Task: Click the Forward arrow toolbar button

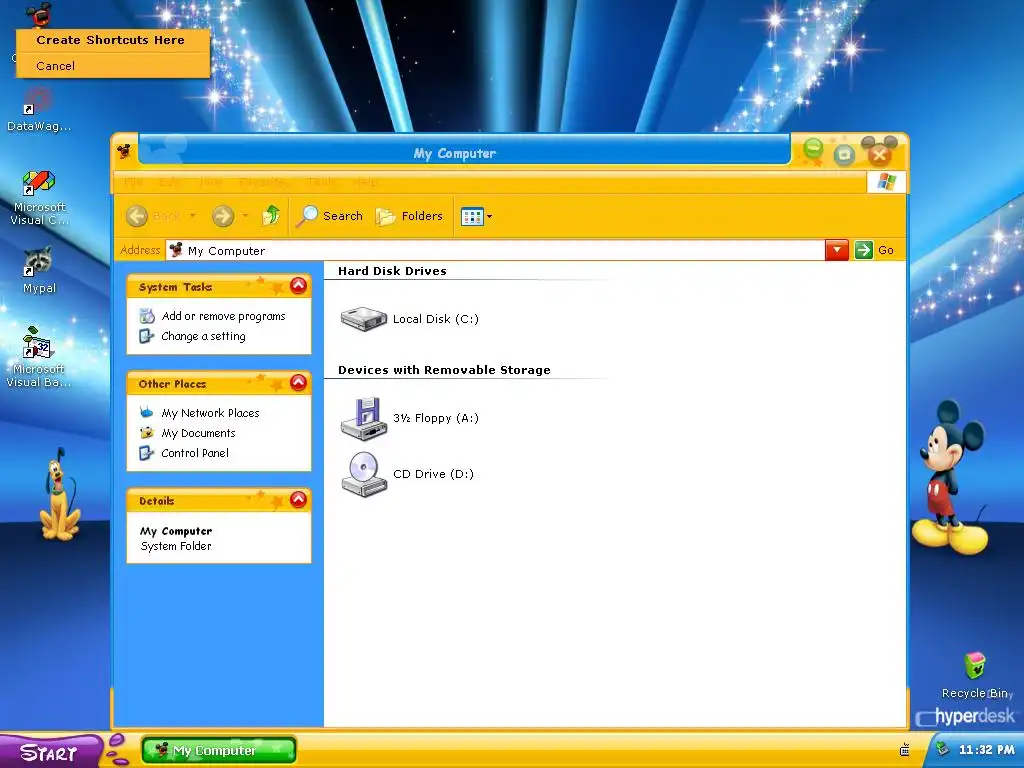Action: click(223, 216)
